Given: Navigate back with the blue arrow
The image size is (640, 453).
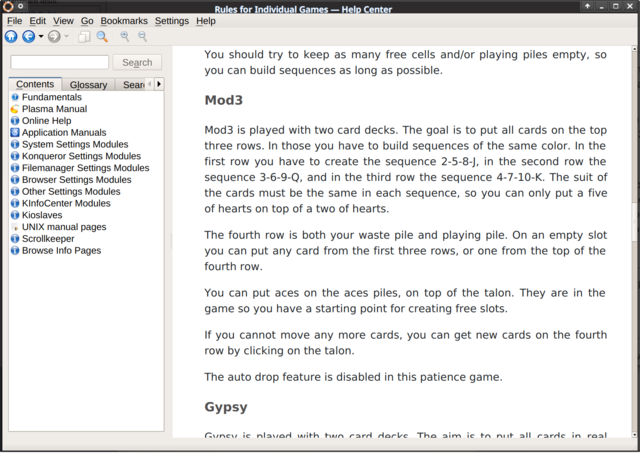Looking at the screenshot, I should pos(28,37).
